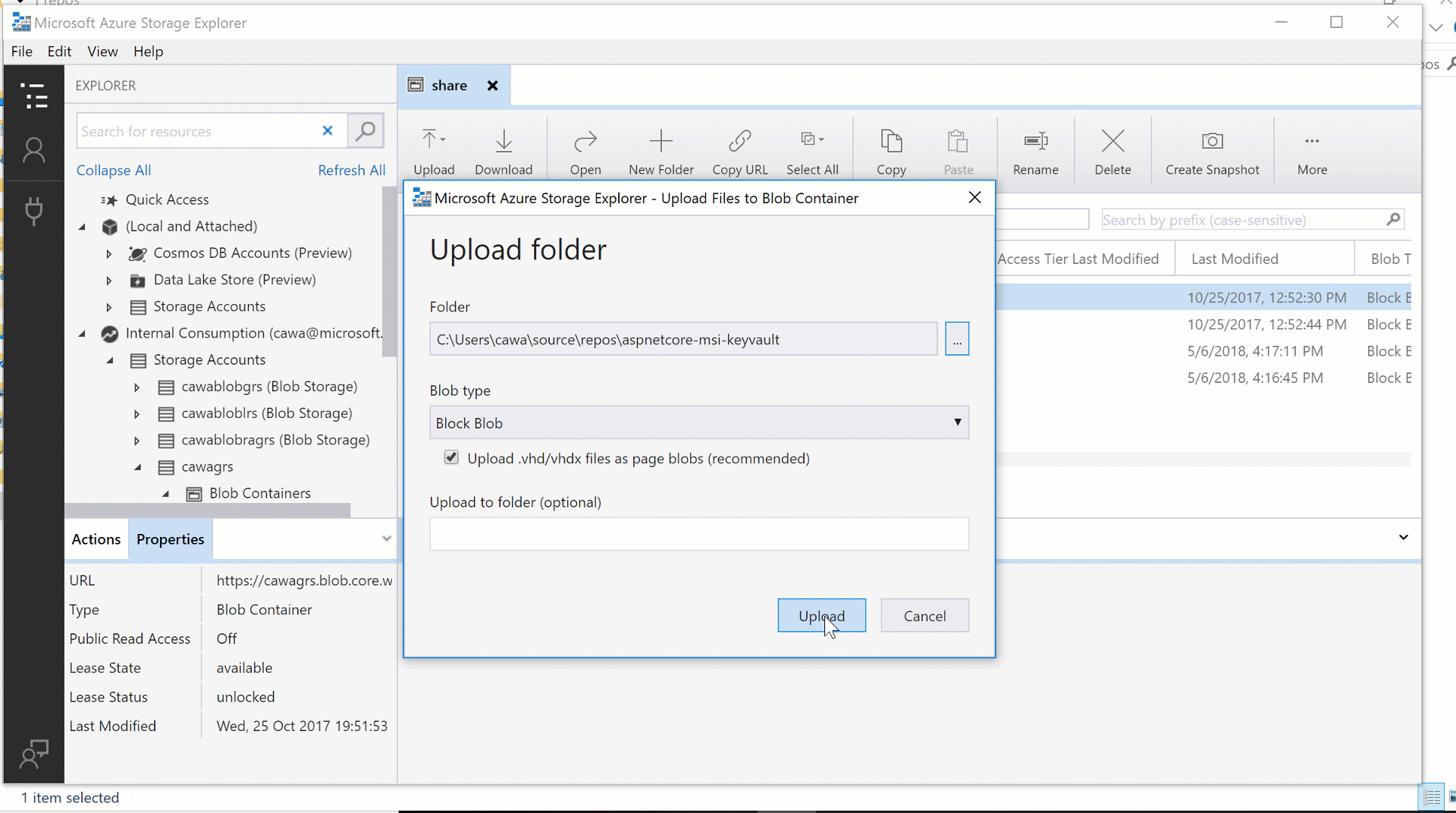Click the New Folder toolbar icon
The width and height of the screenshot is (1456, 813).
pyautogui.click(x=661, y=142)
